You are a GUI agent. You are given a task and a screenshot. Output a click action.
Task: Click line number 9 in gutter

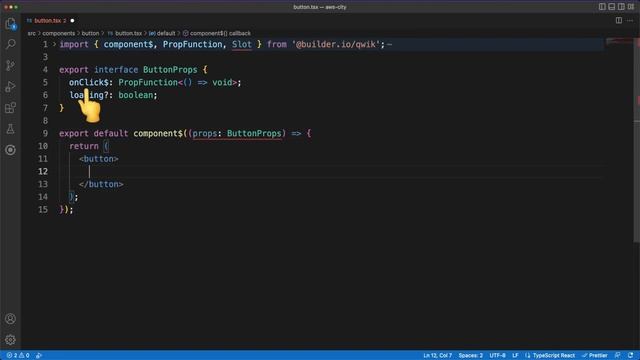(x=45, y=133)
